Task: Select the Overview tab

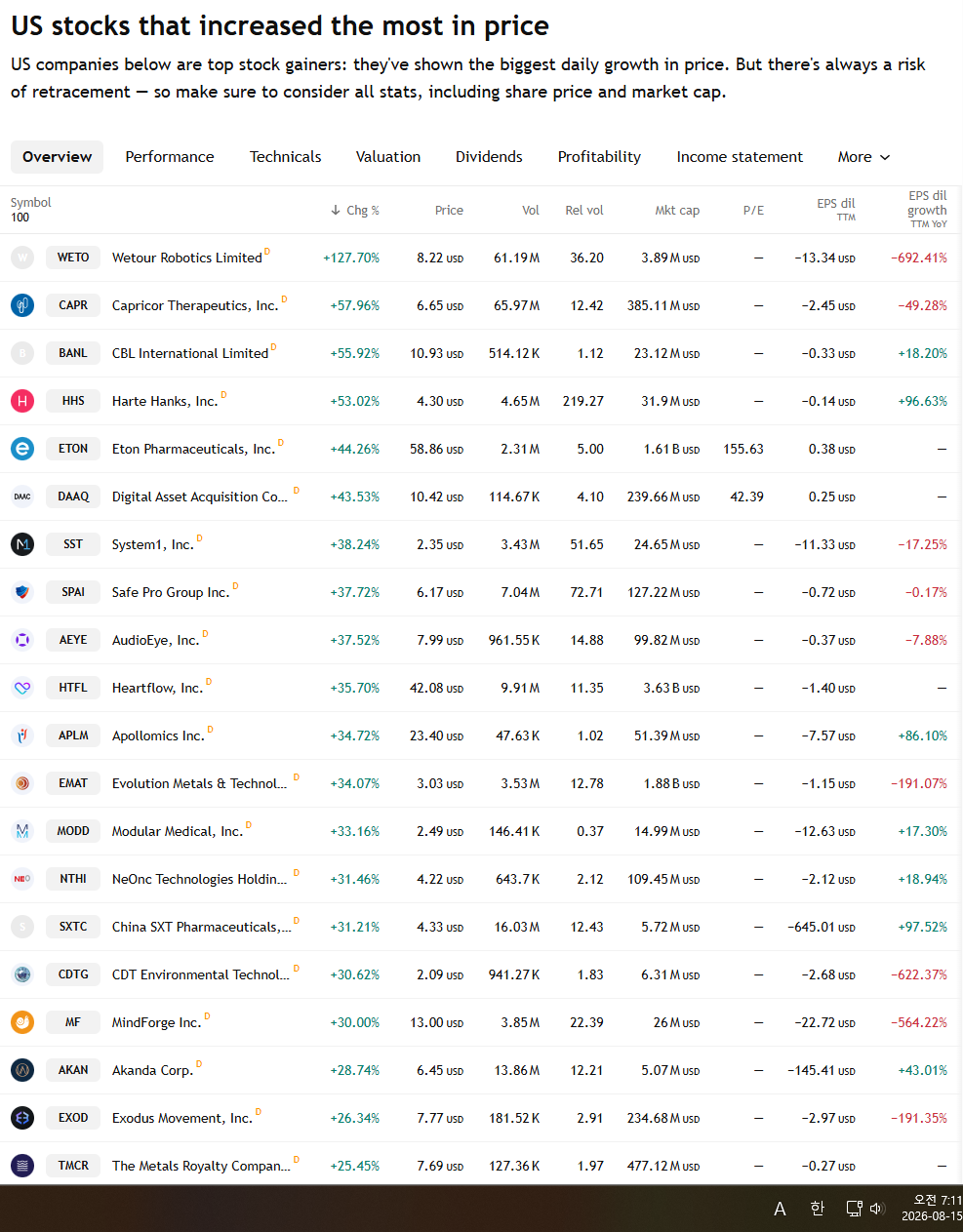Action: click(x=58, y=157)
